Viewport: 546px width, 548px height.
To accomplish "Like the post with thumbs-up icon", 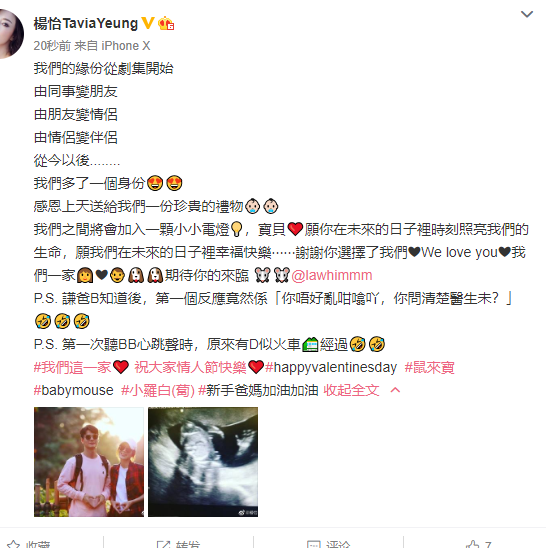I will coord(472,544).
